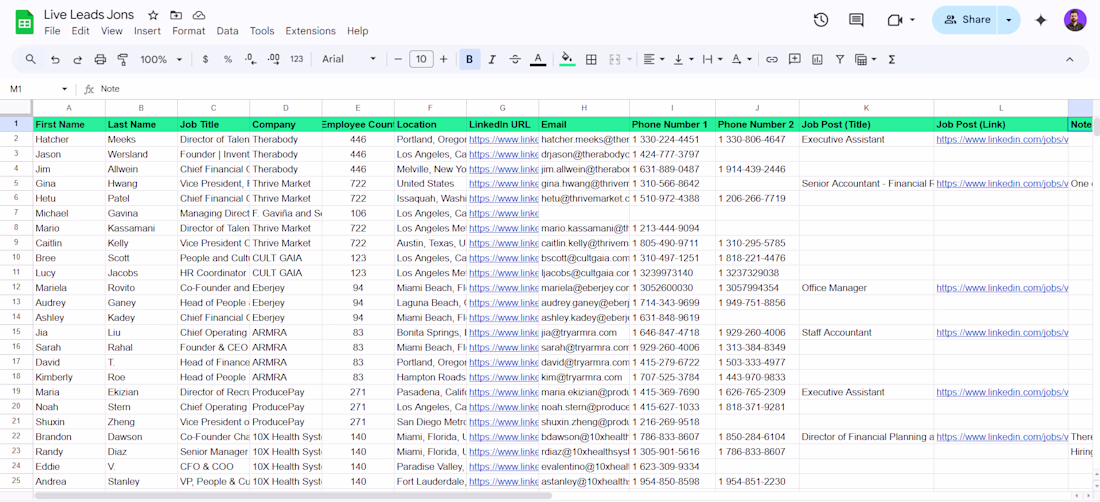The height and width of the screenshot is (502, 1100).
Task: Click the Insert comment icon in toolbar
Action: [x=794, y=60]
